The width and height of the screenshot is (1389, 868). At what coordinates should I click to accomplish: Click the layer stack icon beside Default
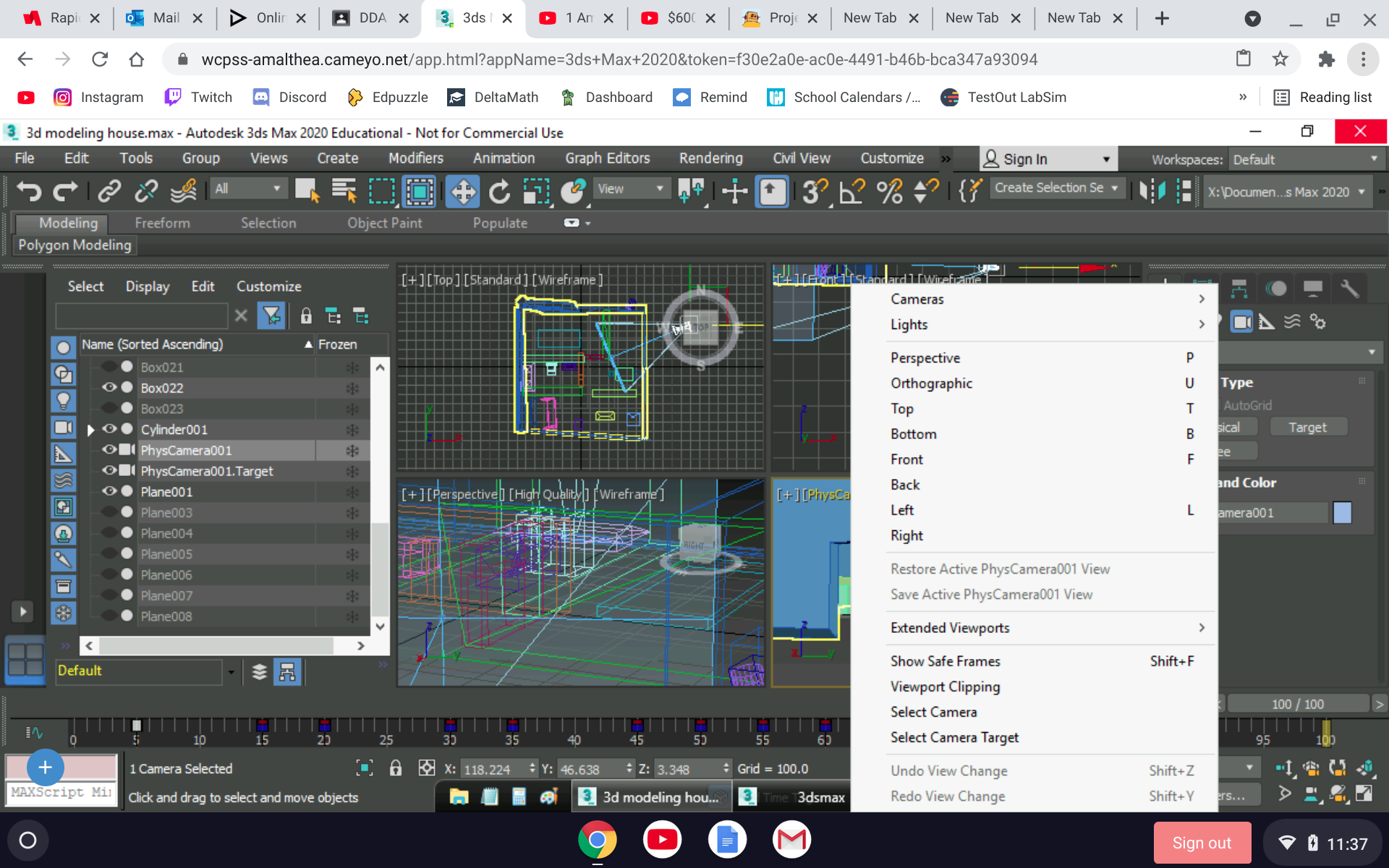(x=259, y=672)
